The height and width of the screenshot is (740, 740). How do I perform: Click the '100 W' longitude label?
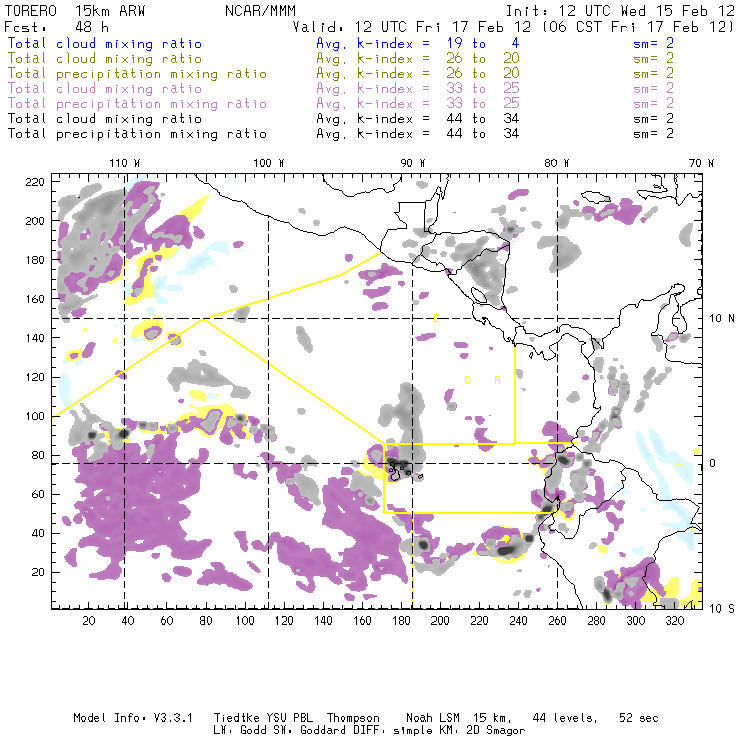[x=269, y=163]
